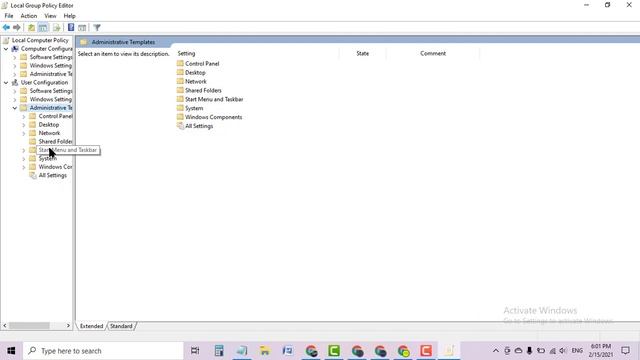The image size is (640, 360).
Task: Expand Control Panel in the tree
Action: click(24, 116)
